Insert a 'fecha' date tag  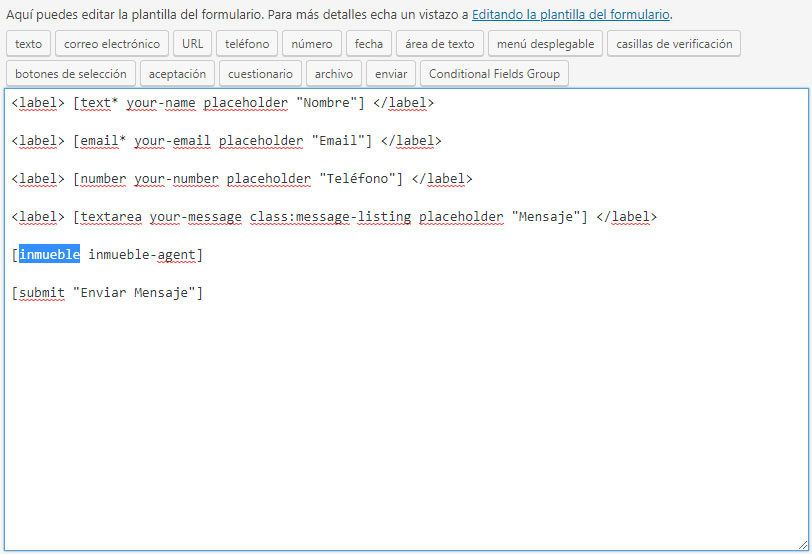coord(368,44)
